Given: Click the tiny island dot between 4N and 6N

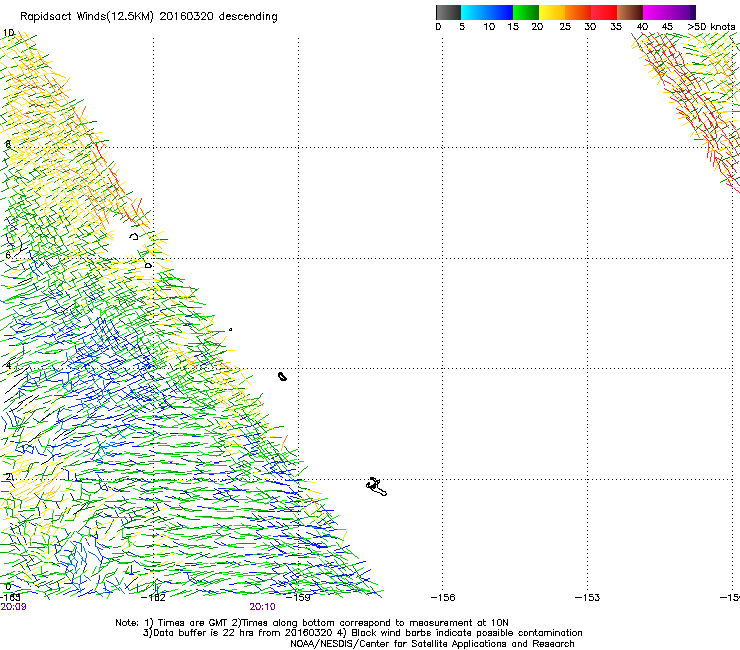Looking at the screenshot, I should (230, 329).
